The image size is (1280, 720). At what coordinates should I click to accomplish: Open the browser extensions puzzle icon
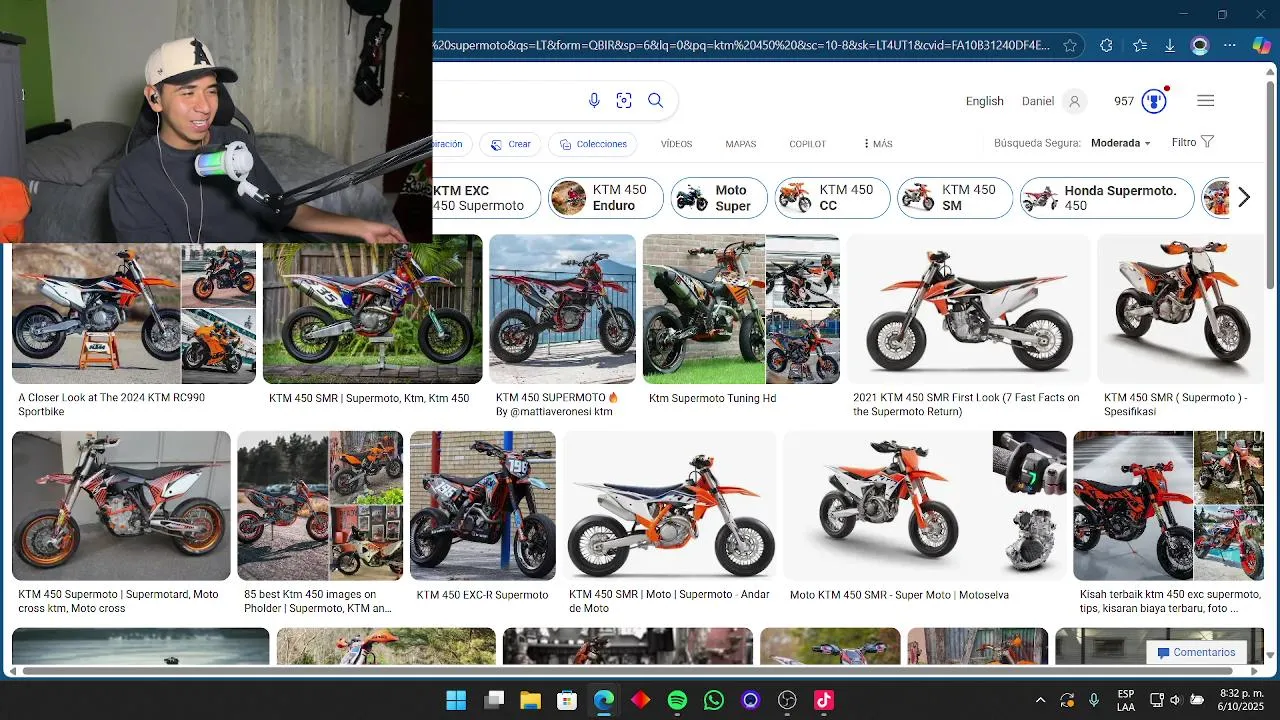pyautogui.click(x=1106, y=45)
